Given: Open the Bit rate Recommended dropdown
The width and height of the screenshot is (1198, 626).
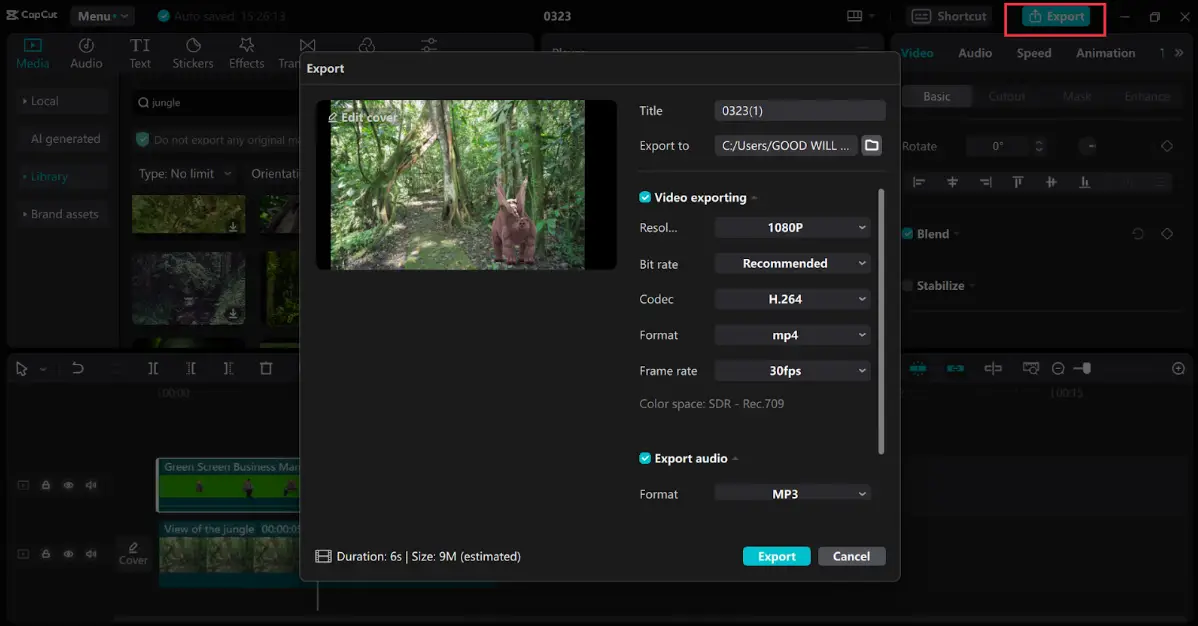Looking at the screenshot, I should 792,264.
